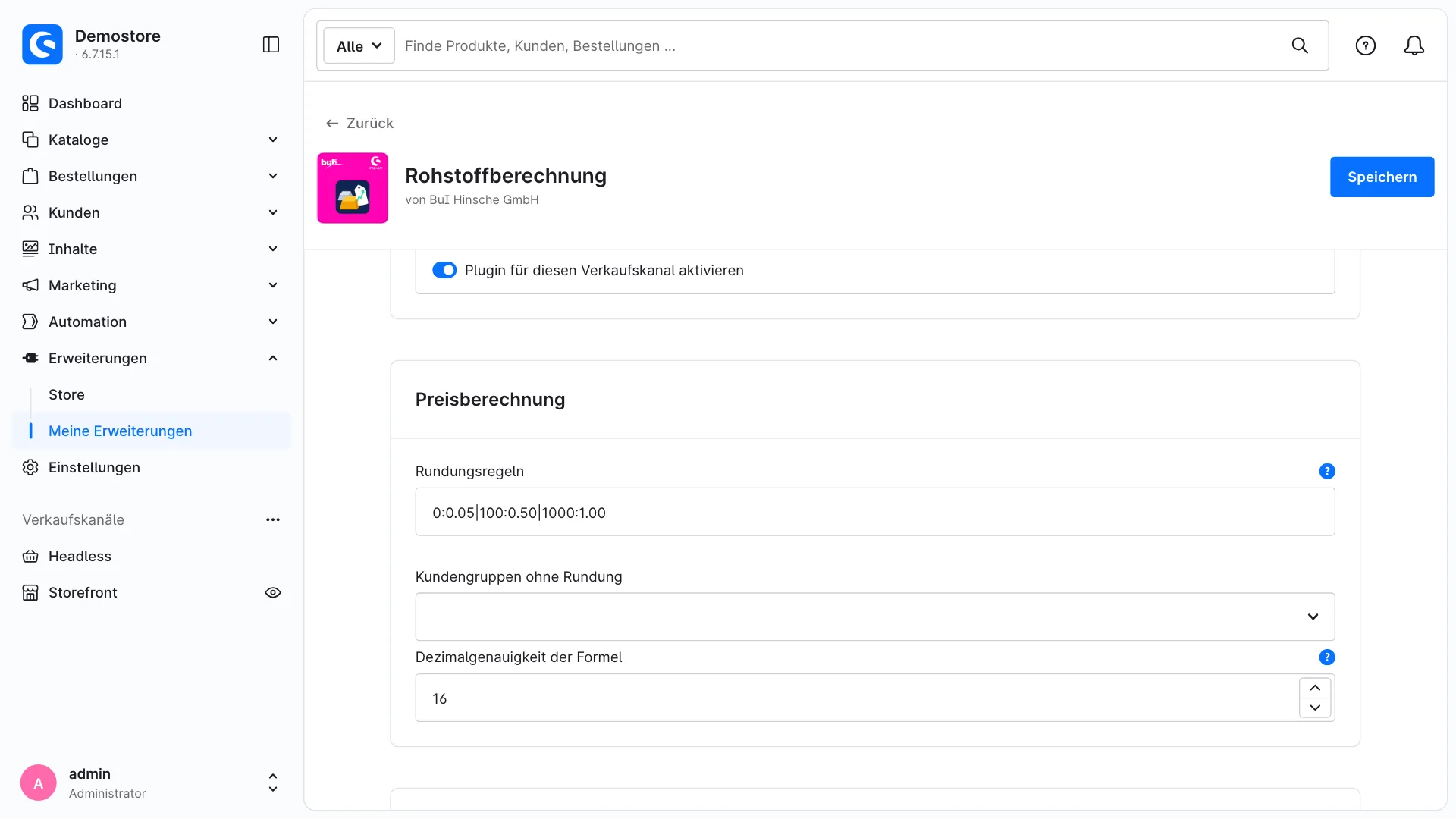Click the Headless basket icon
The height and width of the screenshot is (819, 1456).
click(x=30, y=556)
